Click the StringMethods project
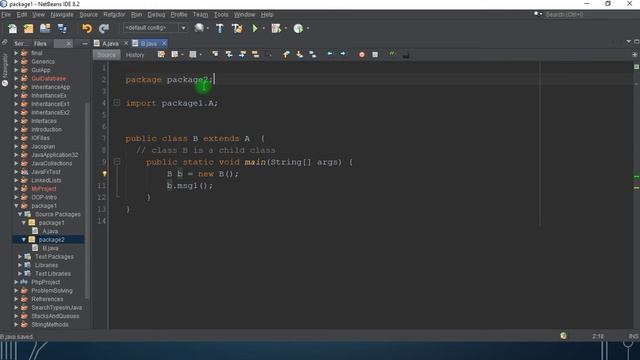The image size is (640, 360). pyautogui.click(x=50, y=324)
